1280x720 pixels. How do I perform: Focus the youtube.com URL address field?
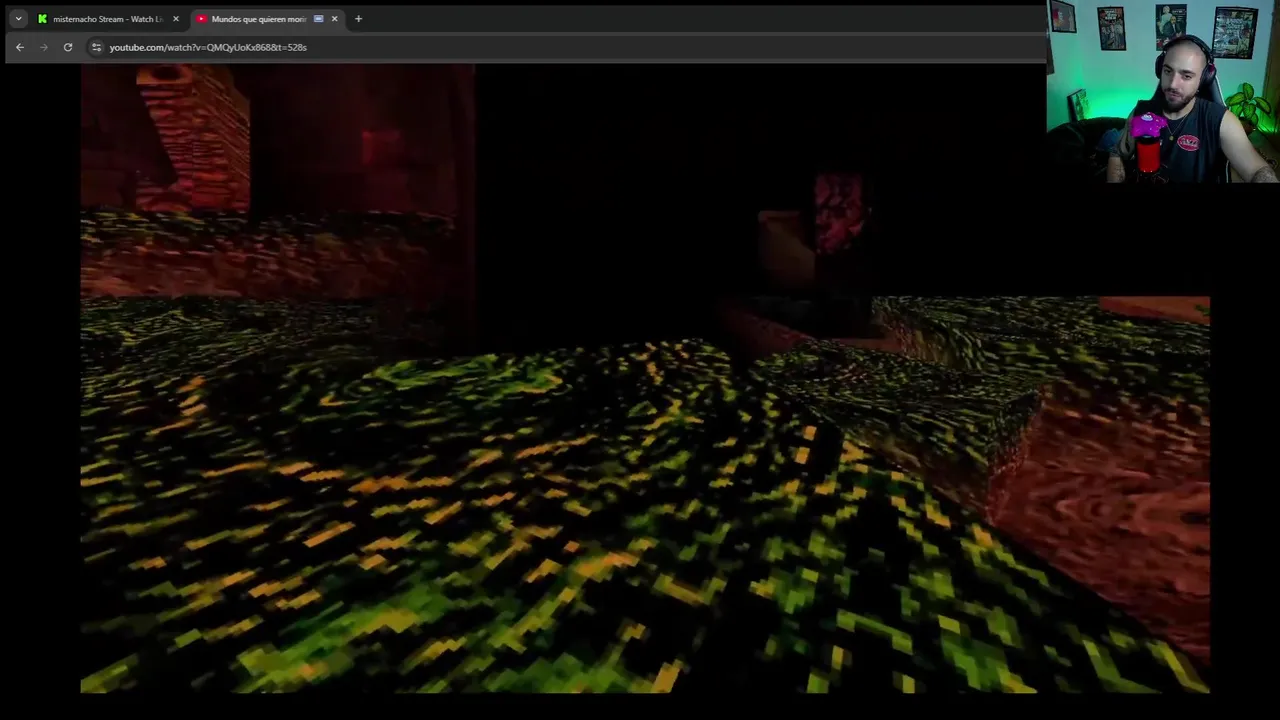pos(565,47)
